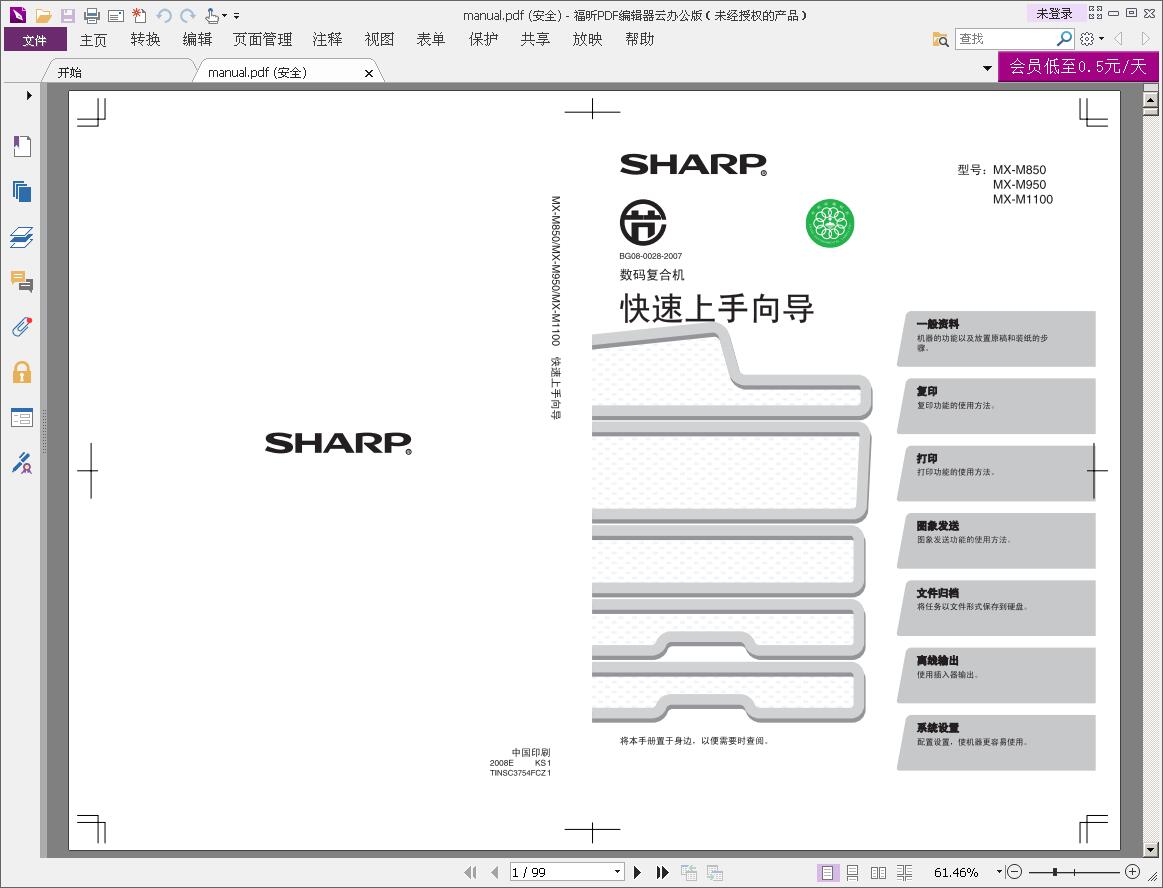Click the Redo arrow icon
This screenshot has width=1163, height=888.
point(188,16)
